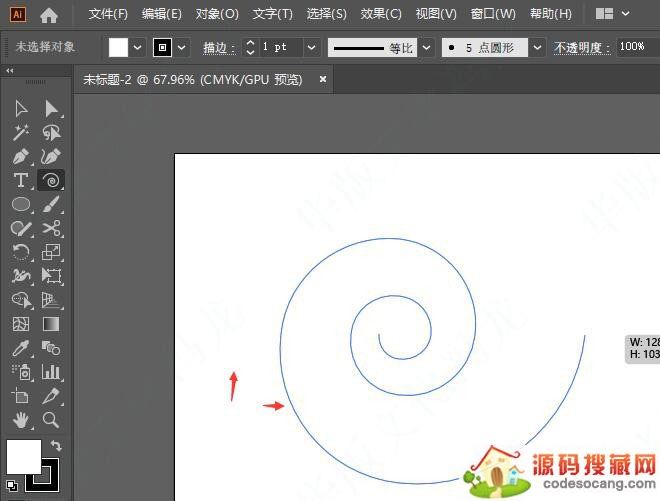Collapse the toolbar using double-arrow toggle
The height and width of the screenshot is (501, 660).
[10, 71]
